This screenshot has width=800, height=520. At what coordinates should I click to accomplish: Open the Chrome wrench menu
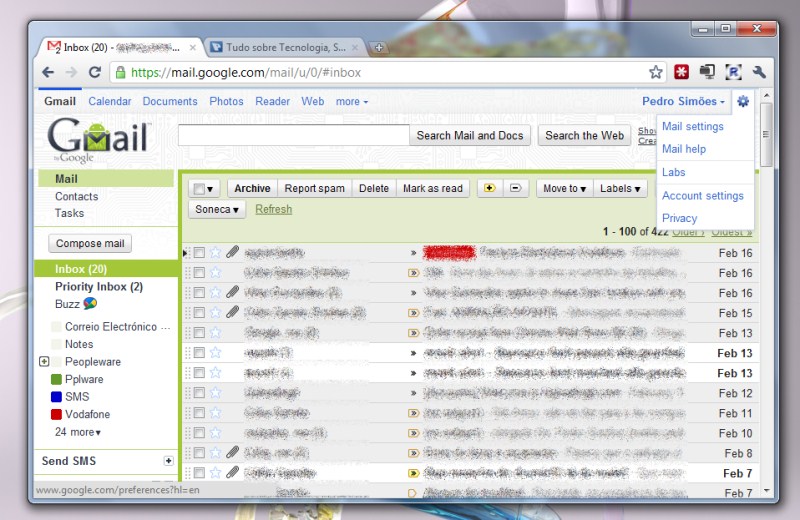coord(759,72)
